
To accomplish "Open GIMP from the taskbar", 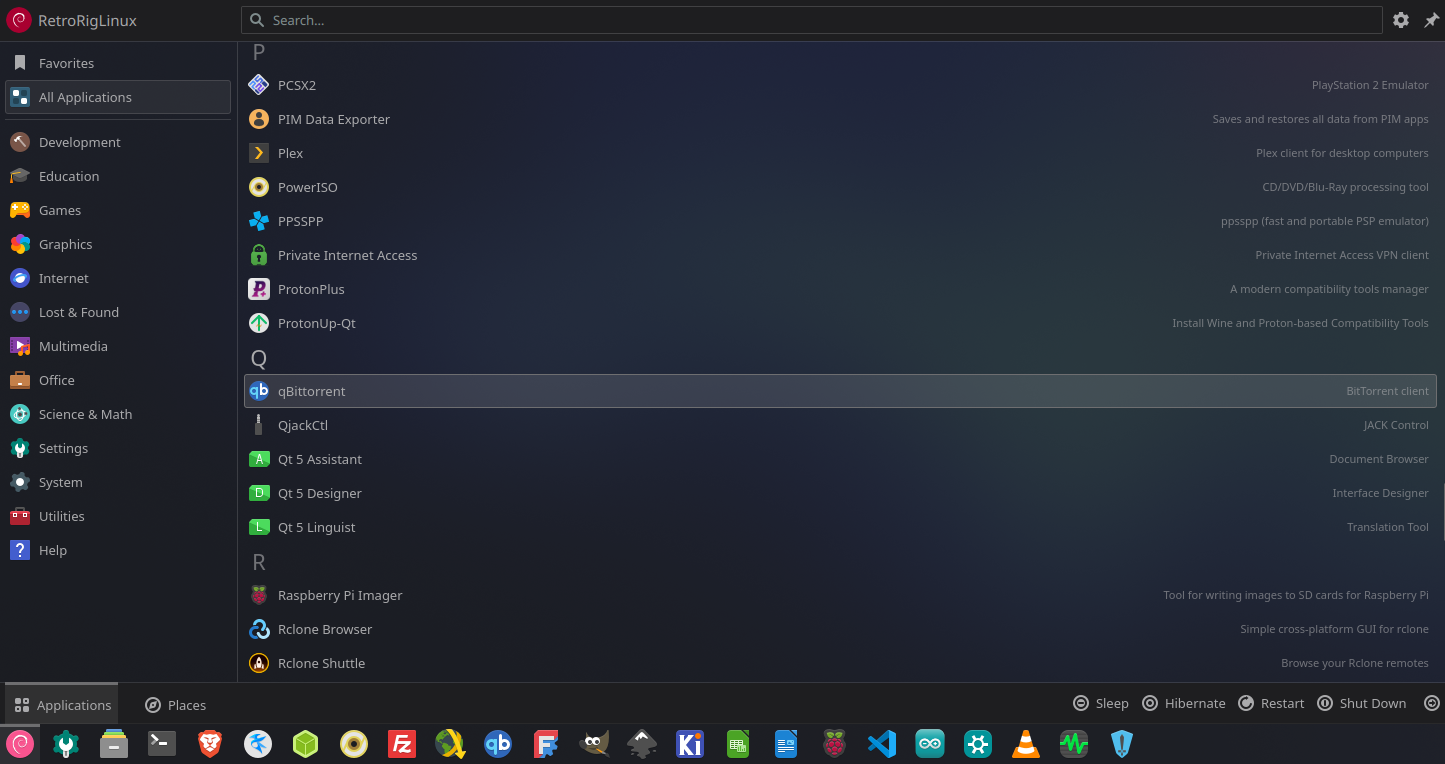I will [x=594, y=743].
